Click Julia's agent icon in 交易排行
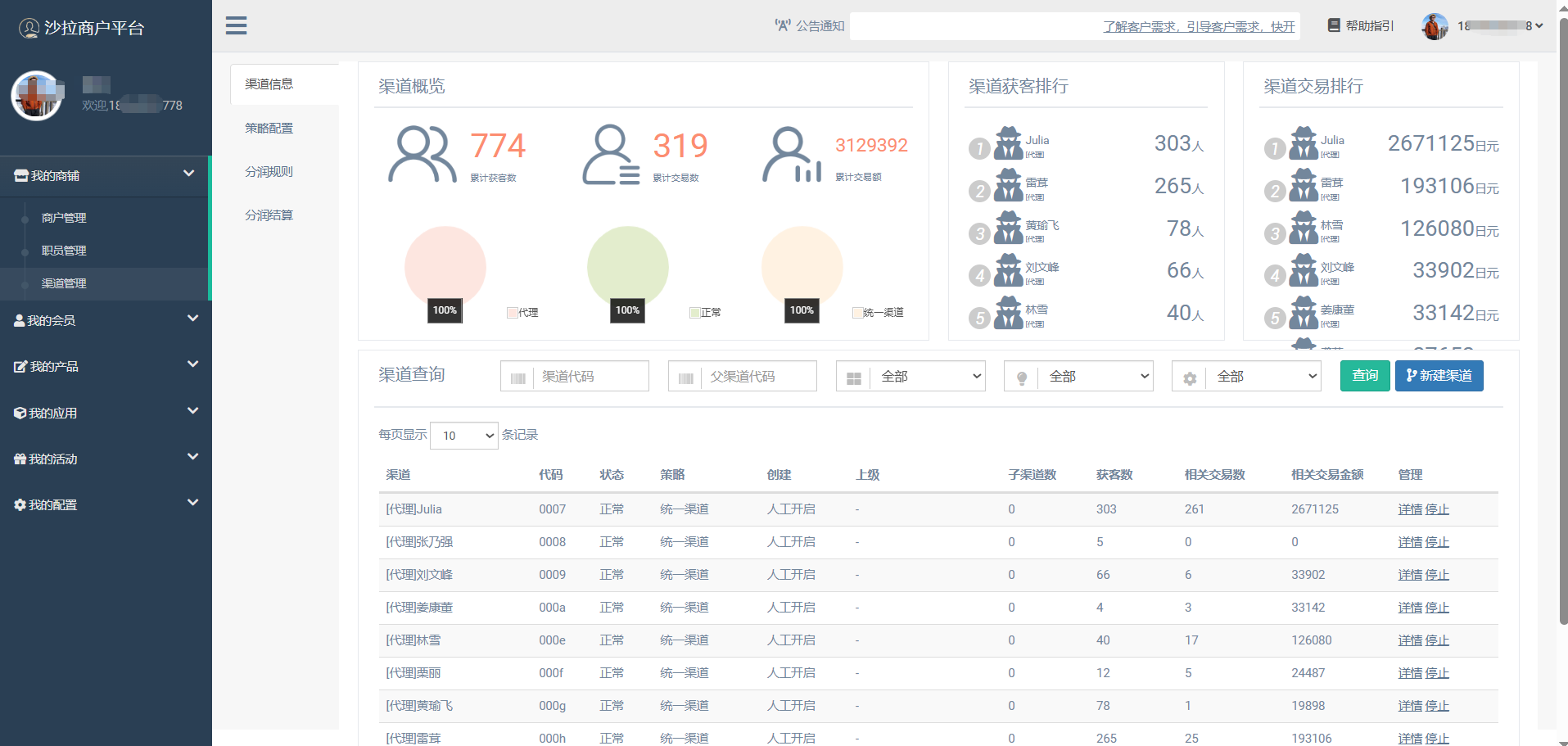 click(1303, 143)
